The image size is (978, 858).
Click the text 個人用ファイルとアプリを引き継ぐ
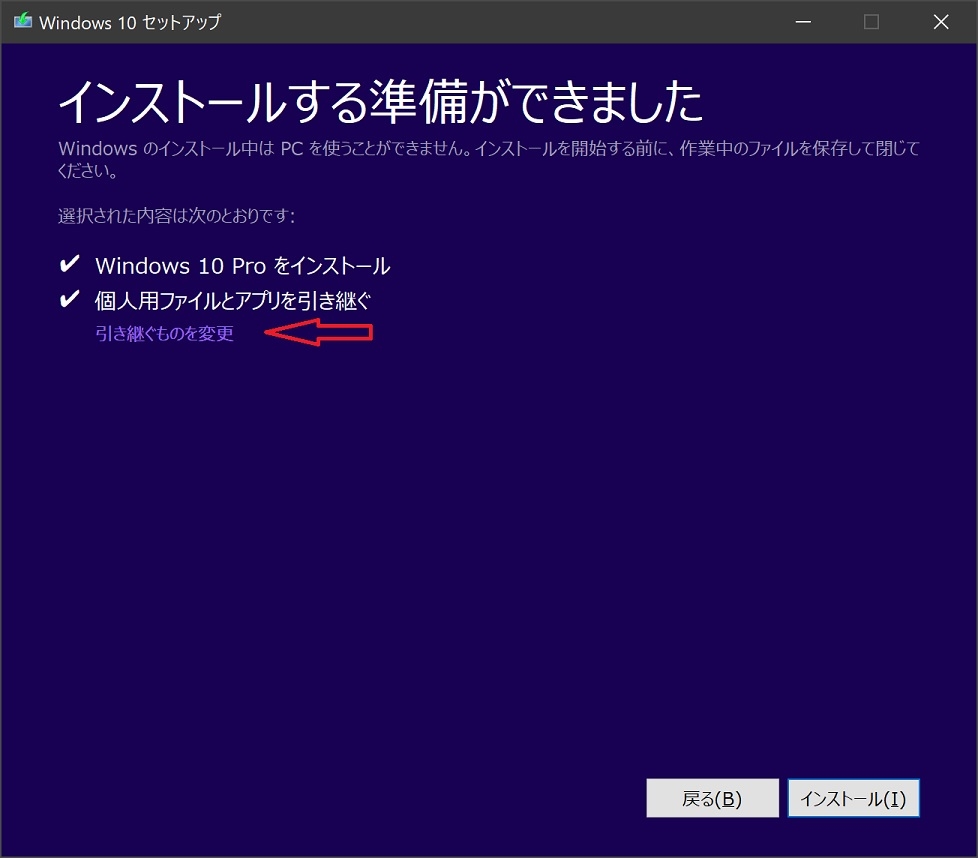[x=233, y=301]
